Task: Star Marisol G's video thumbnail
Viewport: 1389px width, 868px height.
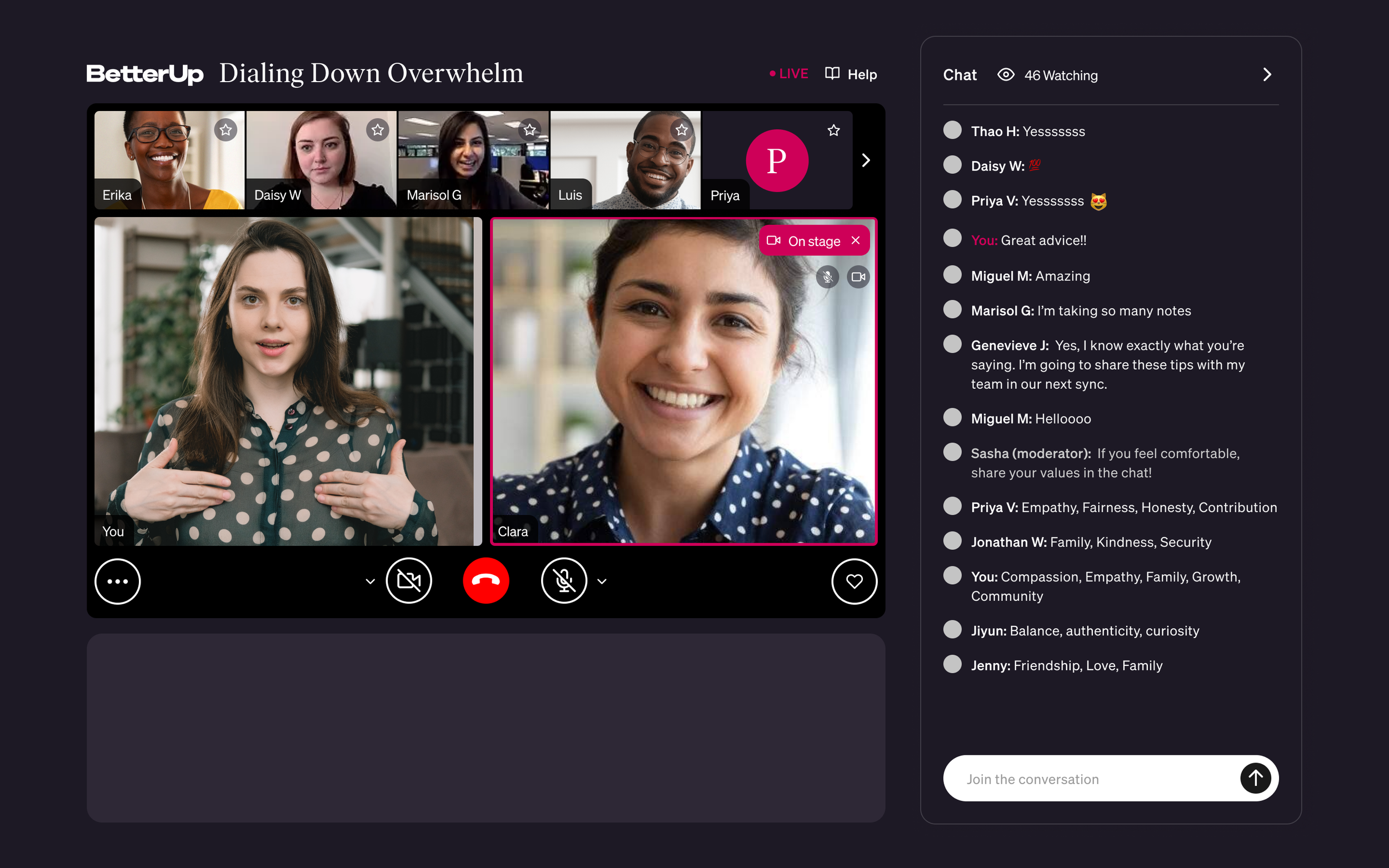Action: pos(529,131)
